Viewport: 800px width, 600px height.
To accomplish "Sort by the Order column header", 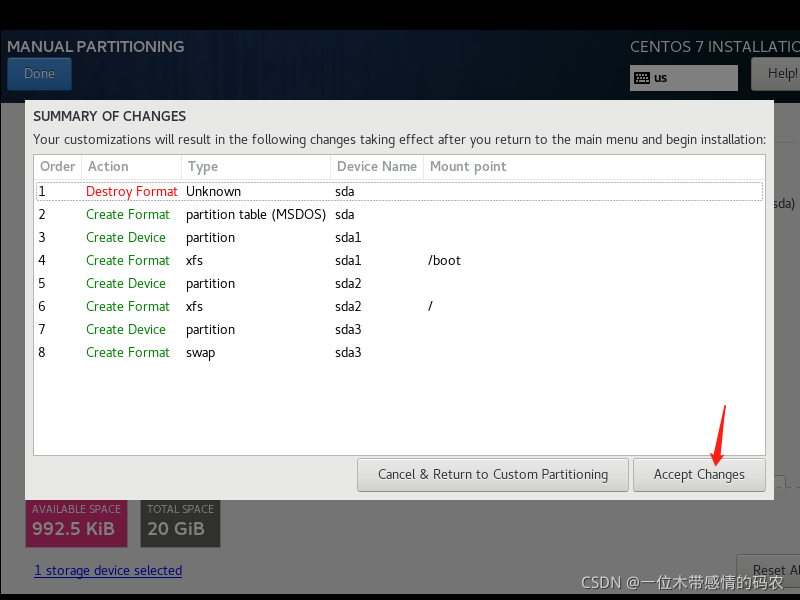I will [57, 167].
